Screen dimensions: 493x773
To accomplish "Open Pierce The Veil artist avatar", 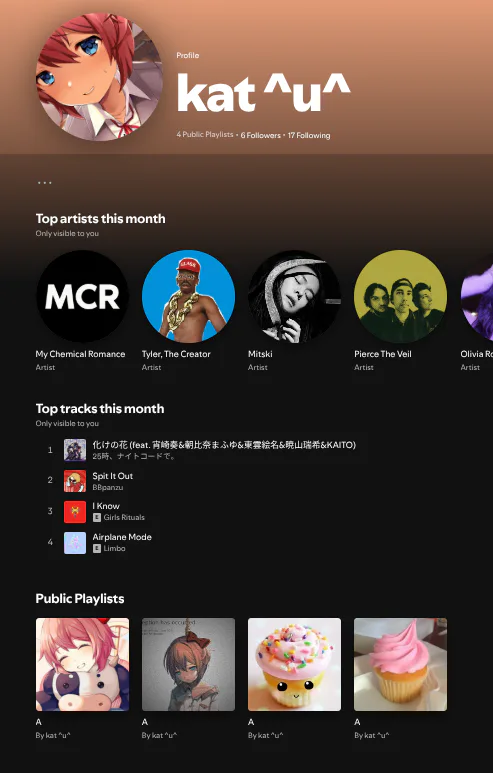I will pos(400,296).
